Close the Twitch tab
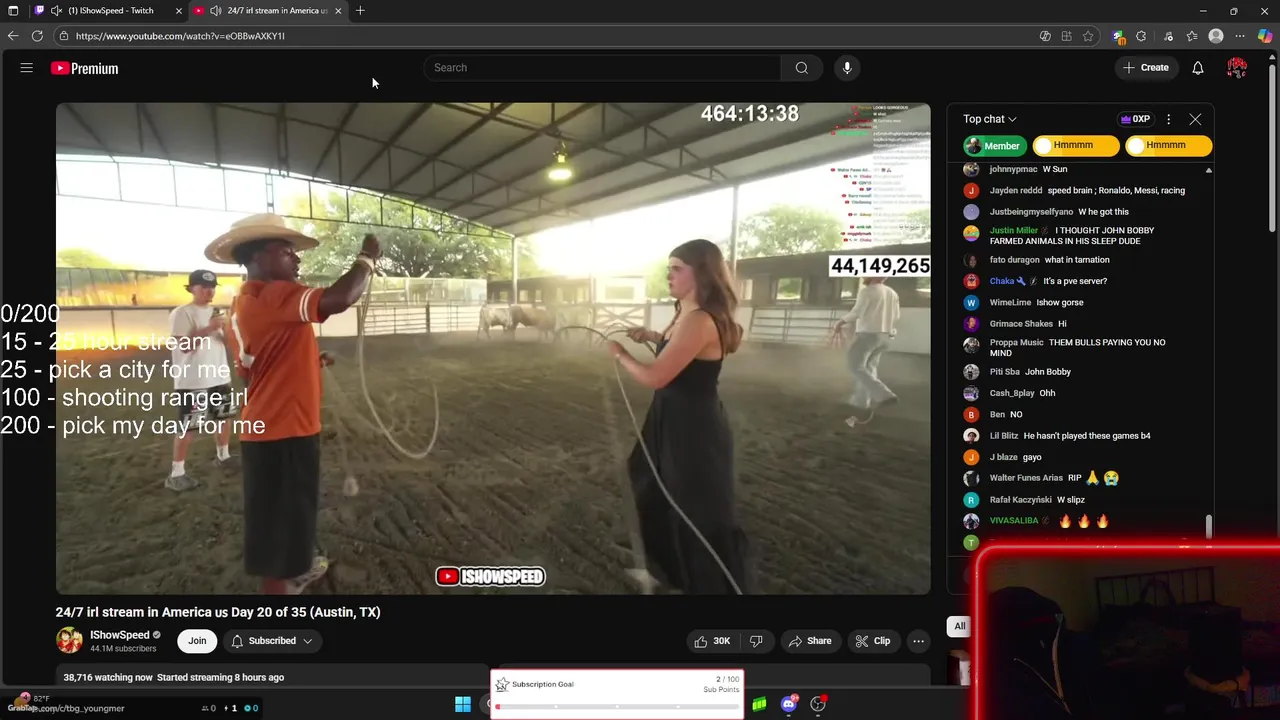 click(179, 10)
